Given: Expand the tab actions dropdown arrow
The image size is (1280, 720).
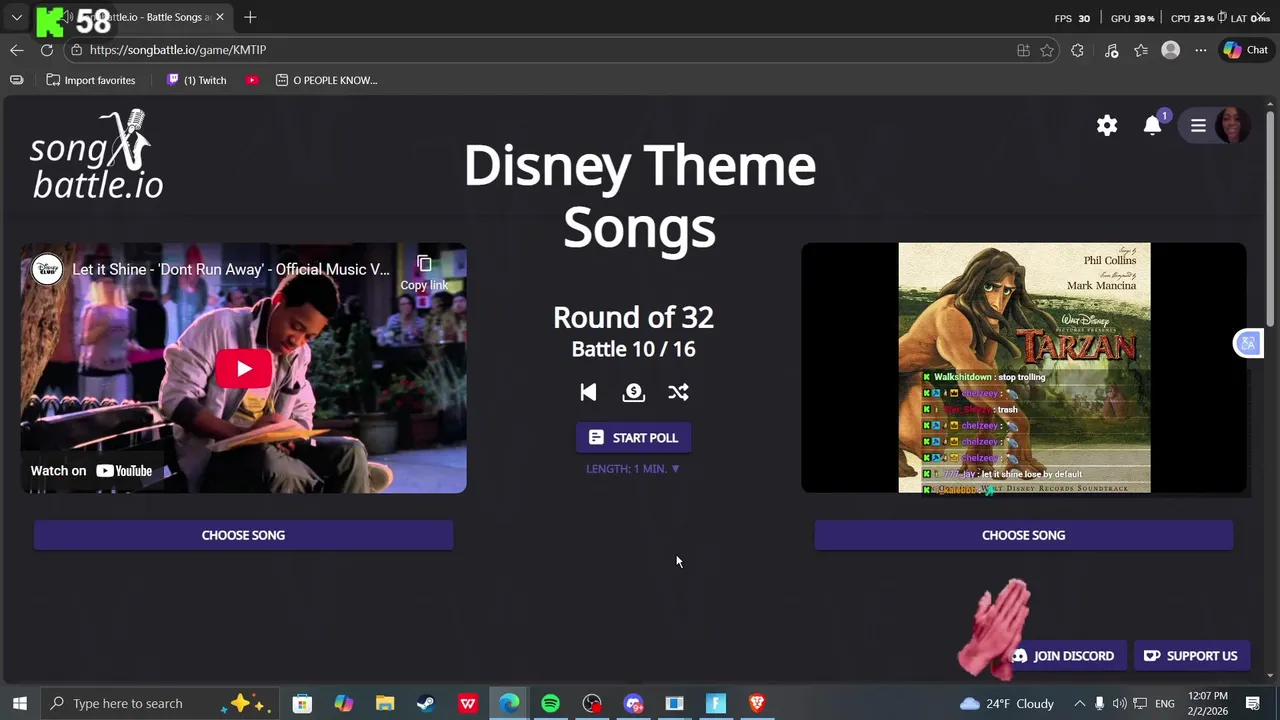Looking at the screenshot, I should coord(17,17).
